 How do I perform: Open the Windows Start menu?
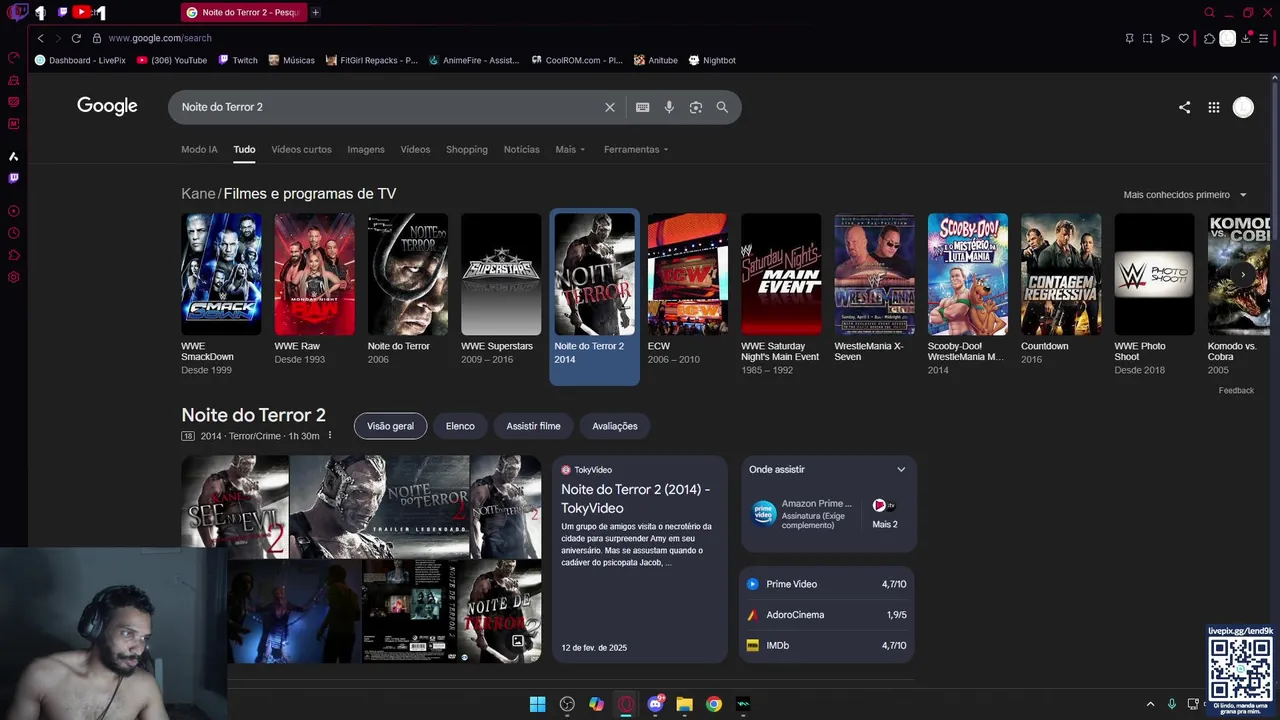click(x=537, y=704)
